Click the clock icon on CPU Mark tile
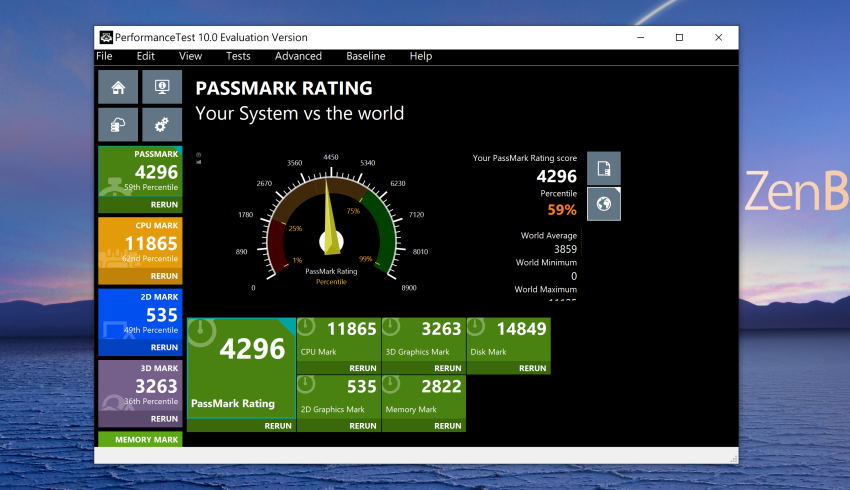Screen dimensions: 850x490 (x=306, y=327)
